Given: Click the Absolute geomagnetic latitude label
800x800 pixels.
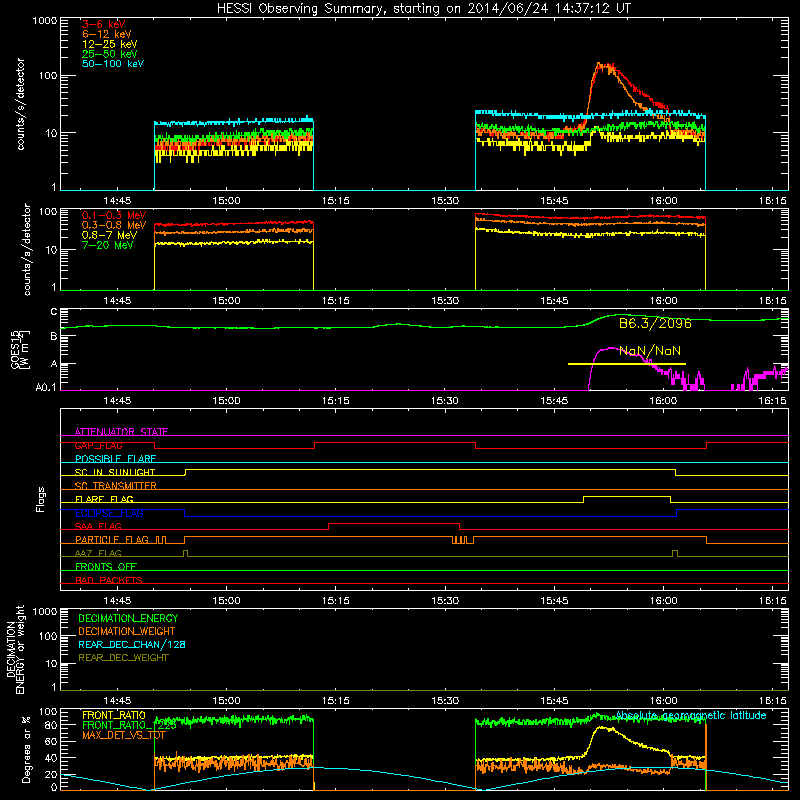Looking at the screenshot, I should (x=691, y=715).
